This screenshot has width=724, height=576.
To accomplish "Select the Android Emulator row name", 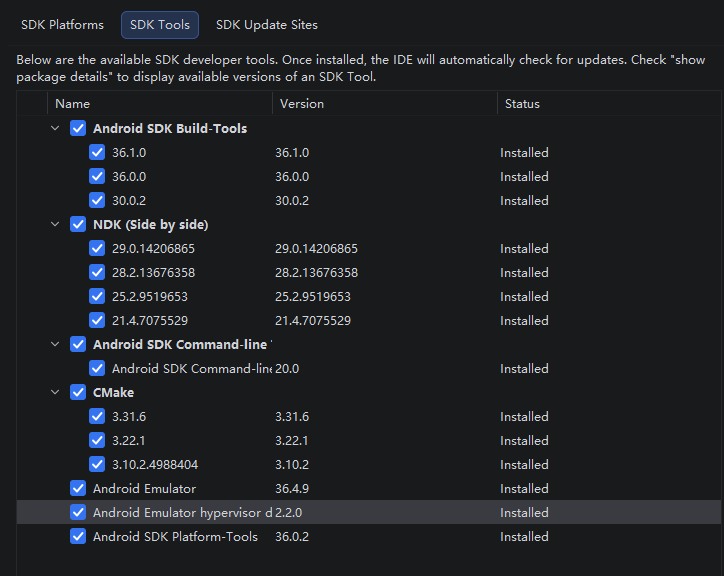I will click(144, 489).
